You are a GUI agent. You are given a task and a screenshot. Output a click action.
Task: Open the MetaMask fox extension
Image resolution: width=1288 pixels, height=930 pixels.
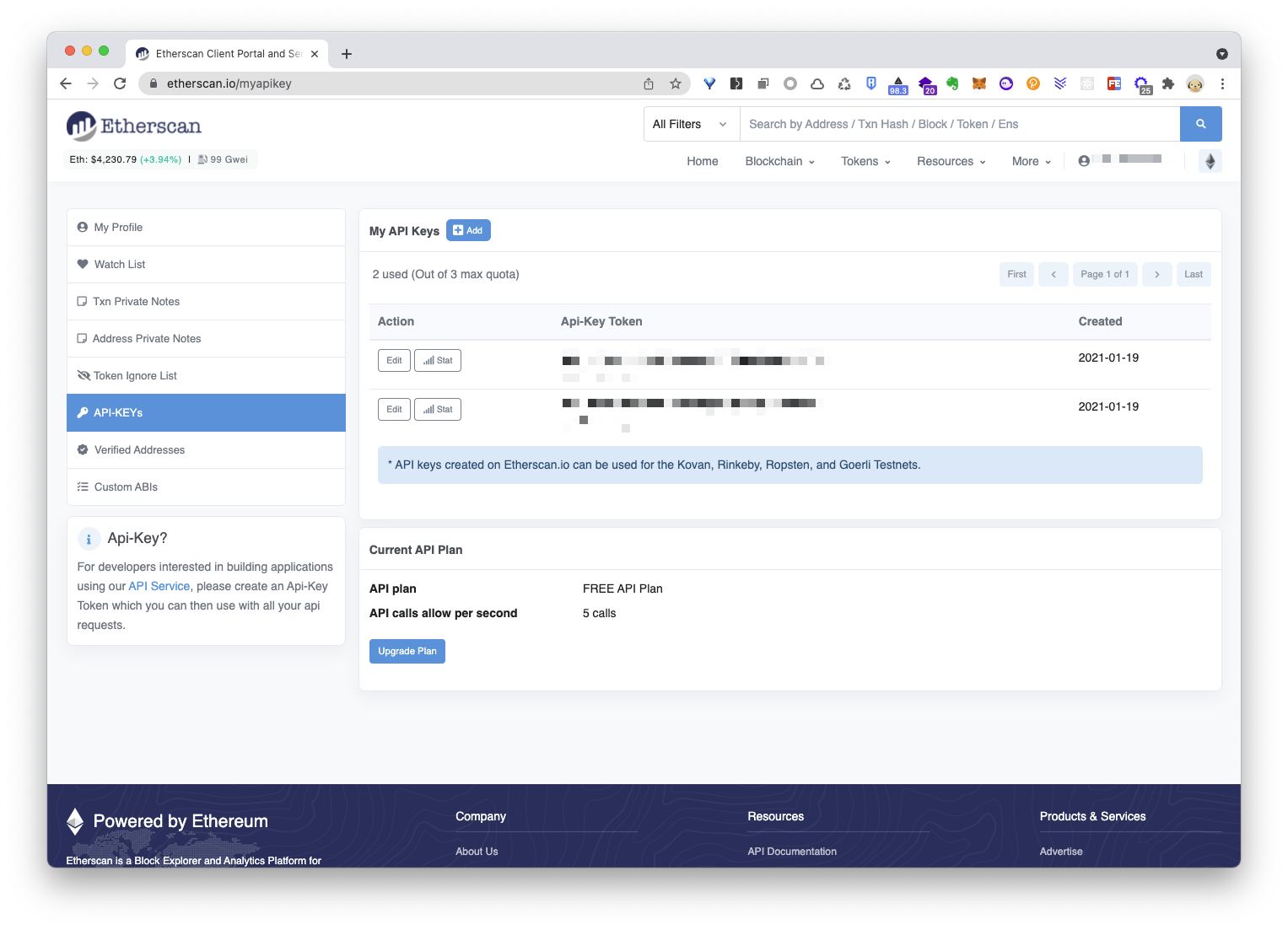[x=979, y=83]
